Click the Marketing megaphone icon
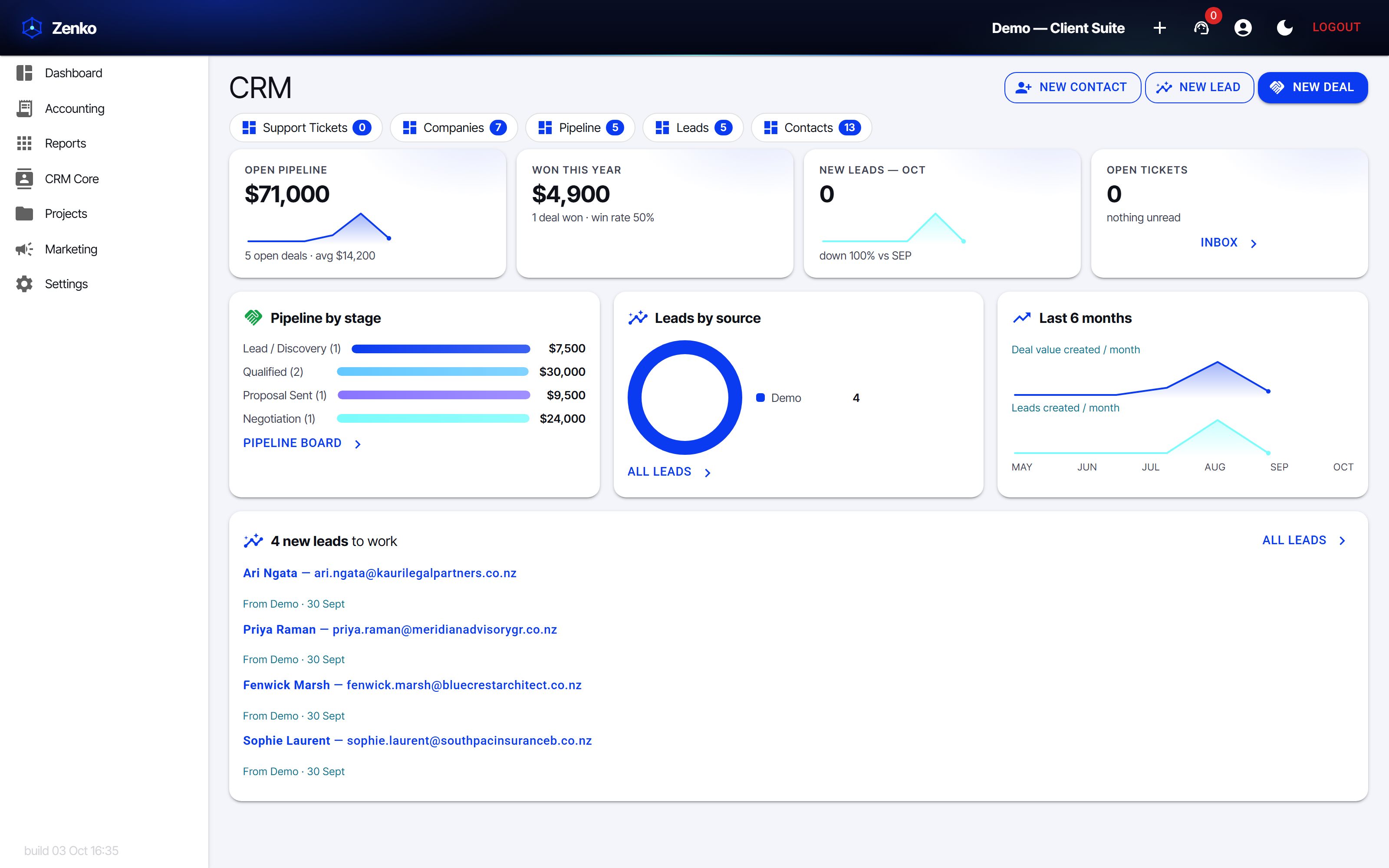 [x=24, y=249]
